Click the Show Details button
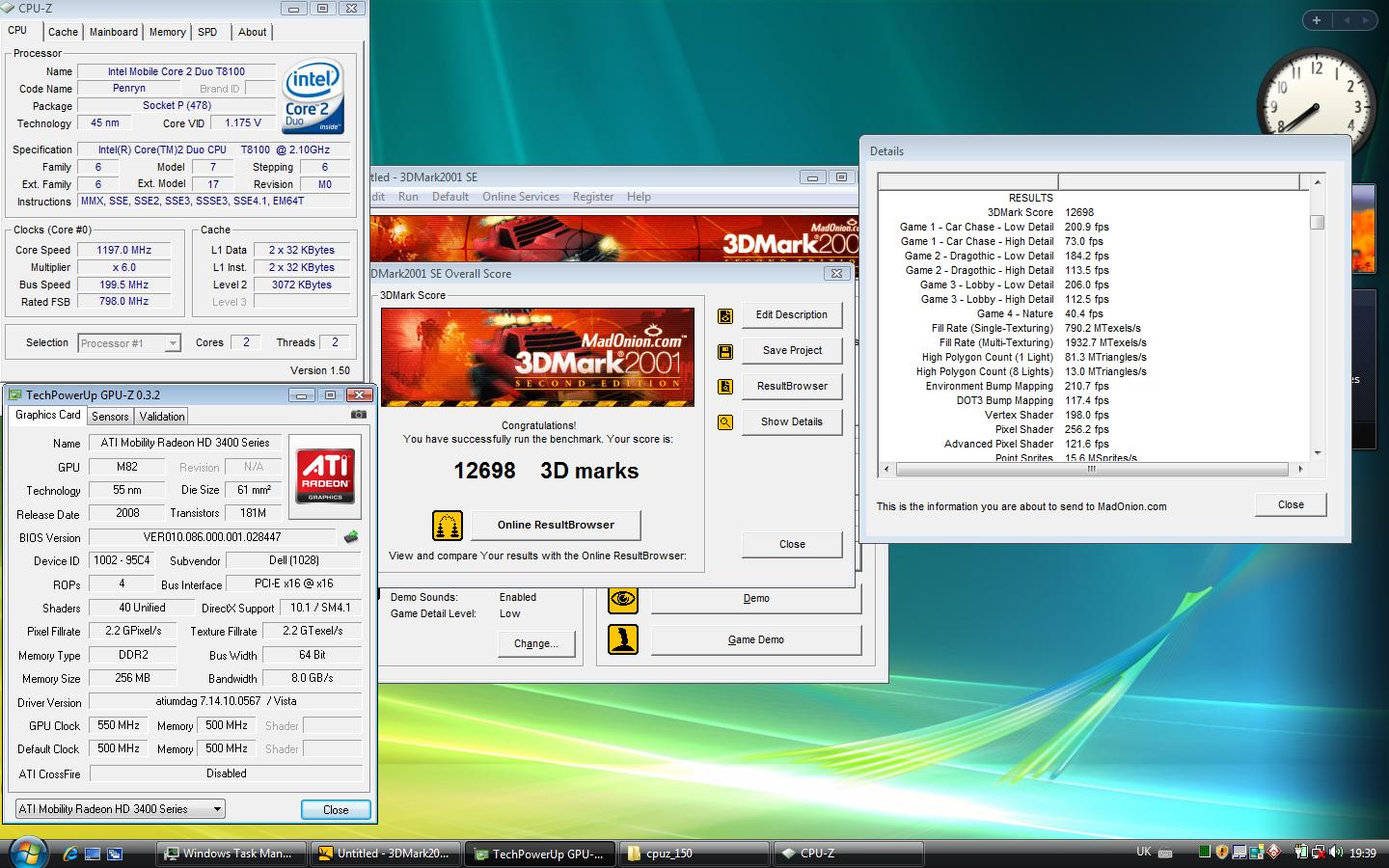Image resolution: width=1389 pixels, height=868 pixels. [x=792, y=422]
